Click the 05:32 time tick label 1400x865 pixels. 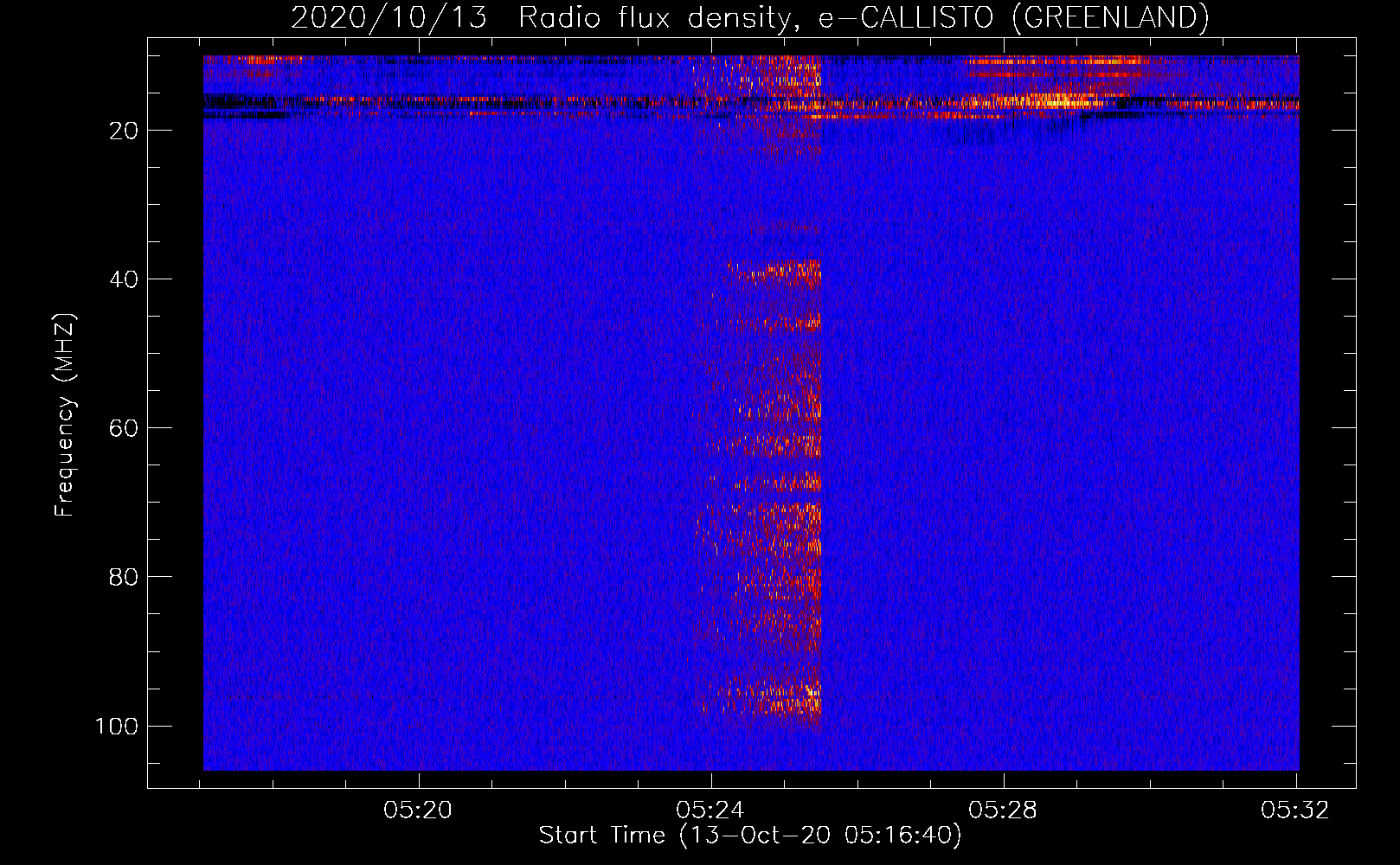click(1295, 811)
